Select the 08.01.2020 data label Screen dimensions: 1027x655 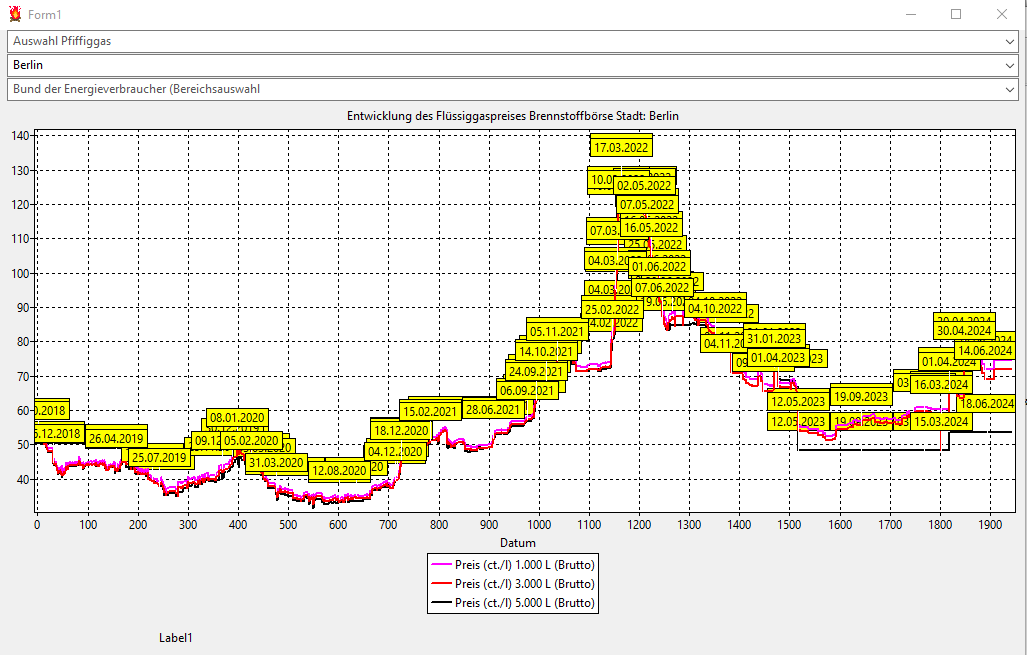pos(237,418)
